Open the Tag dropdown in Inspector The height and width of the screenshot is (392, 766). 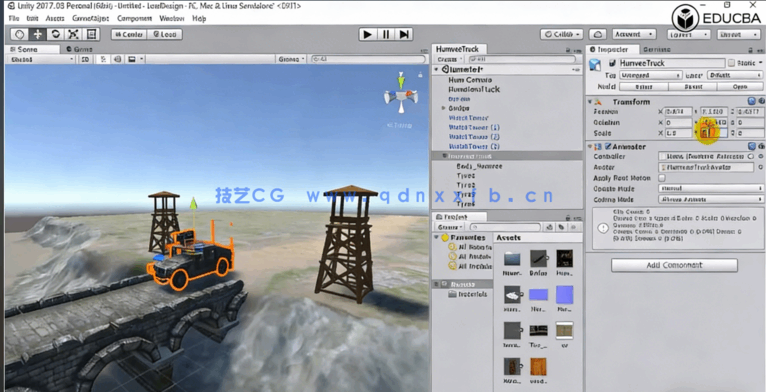651,75
